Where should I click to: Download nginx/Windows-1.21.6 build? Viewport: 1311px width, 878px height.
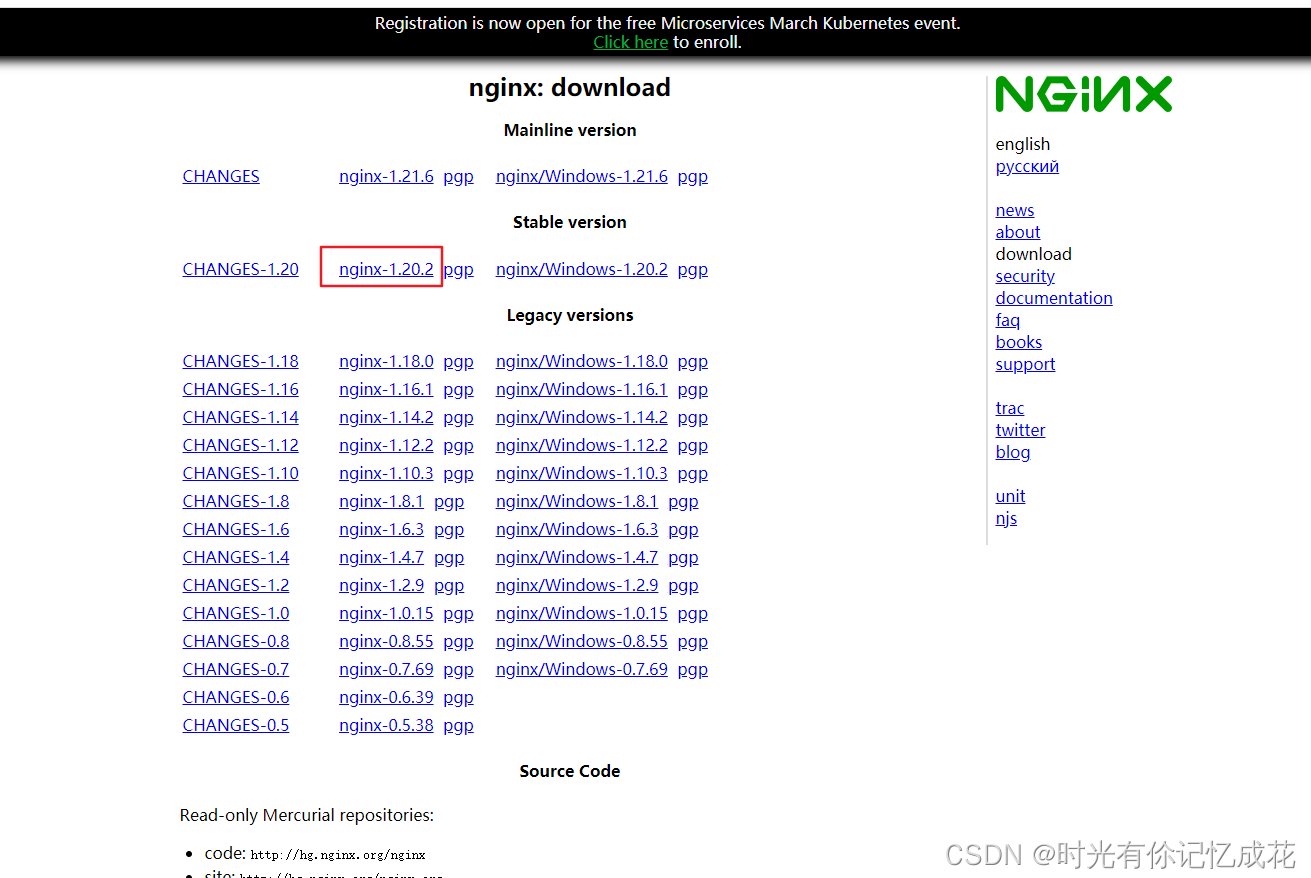(x=581, y=176)
